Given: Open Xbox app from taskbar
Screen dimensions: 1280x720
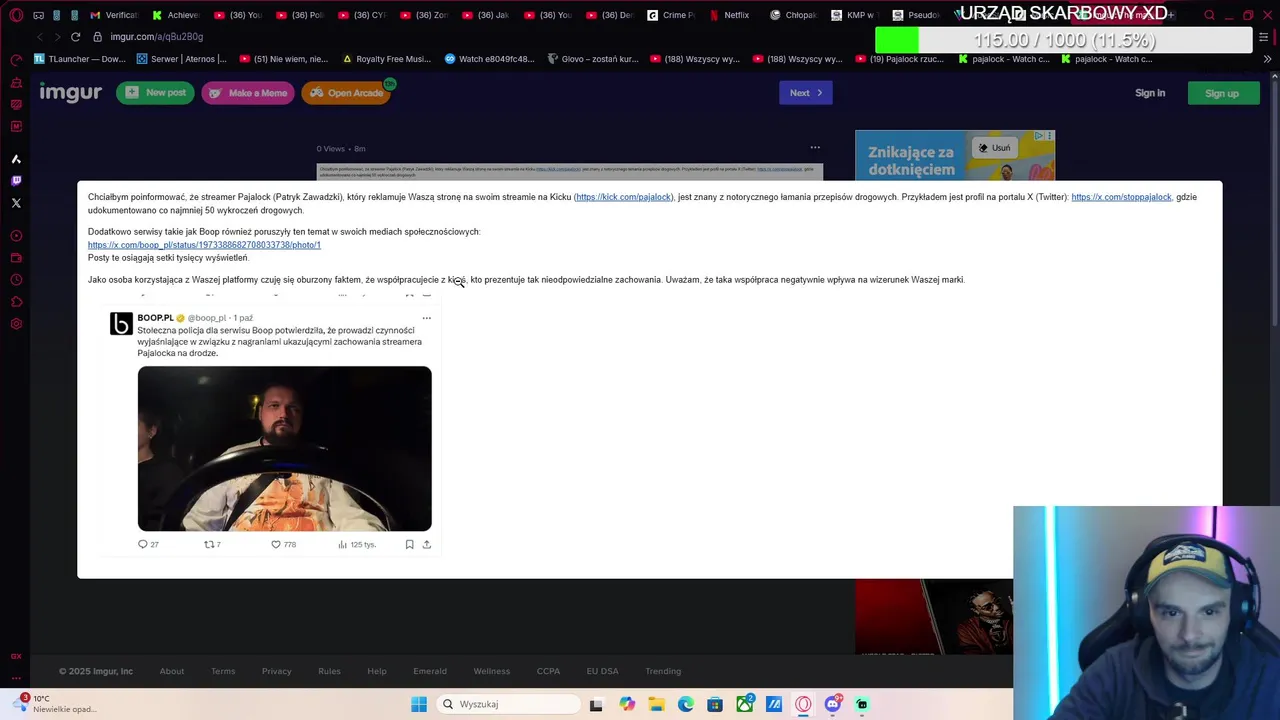Looking at the screenshot, I should pos(745,704).
